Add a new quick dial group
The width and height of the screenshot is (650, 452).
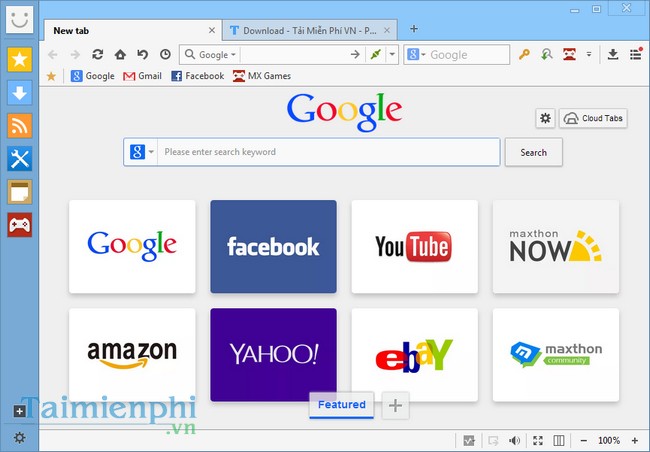[395, 405]
